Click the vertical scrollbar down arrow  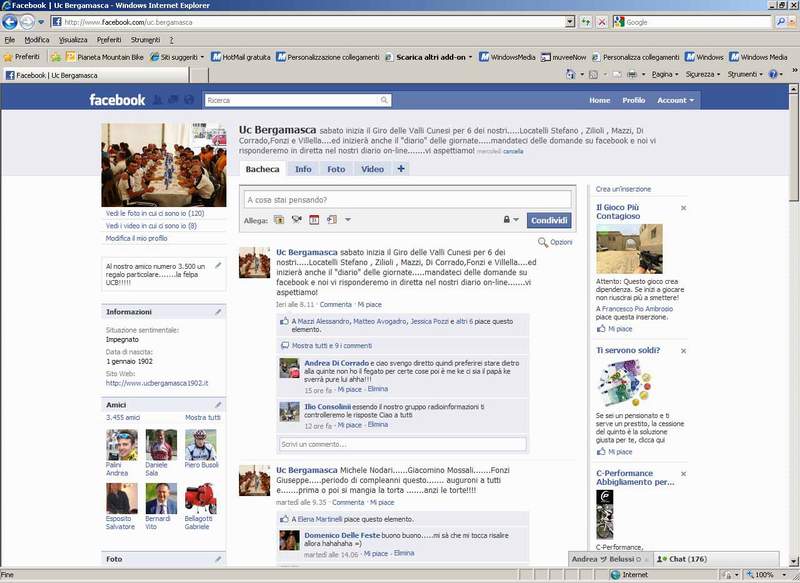(794, 562)
